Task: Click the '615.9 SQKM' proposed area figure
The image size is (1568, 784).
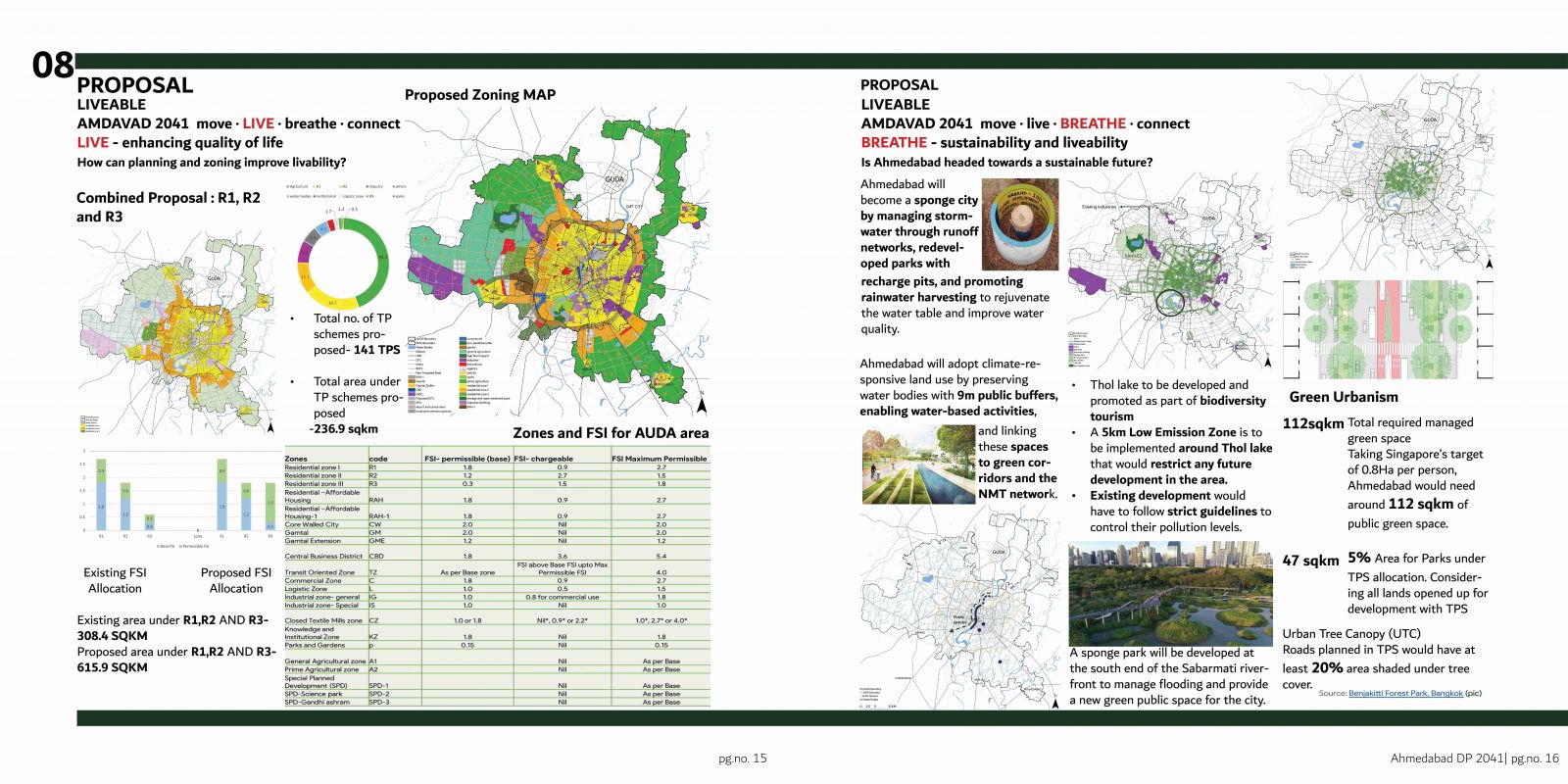Action: (113, 667)
